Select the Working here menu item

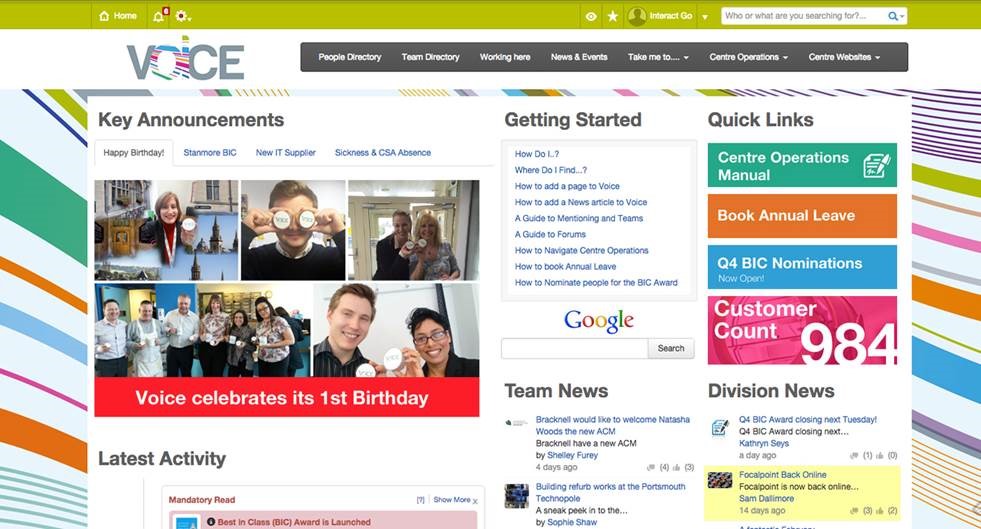point(505,57)
